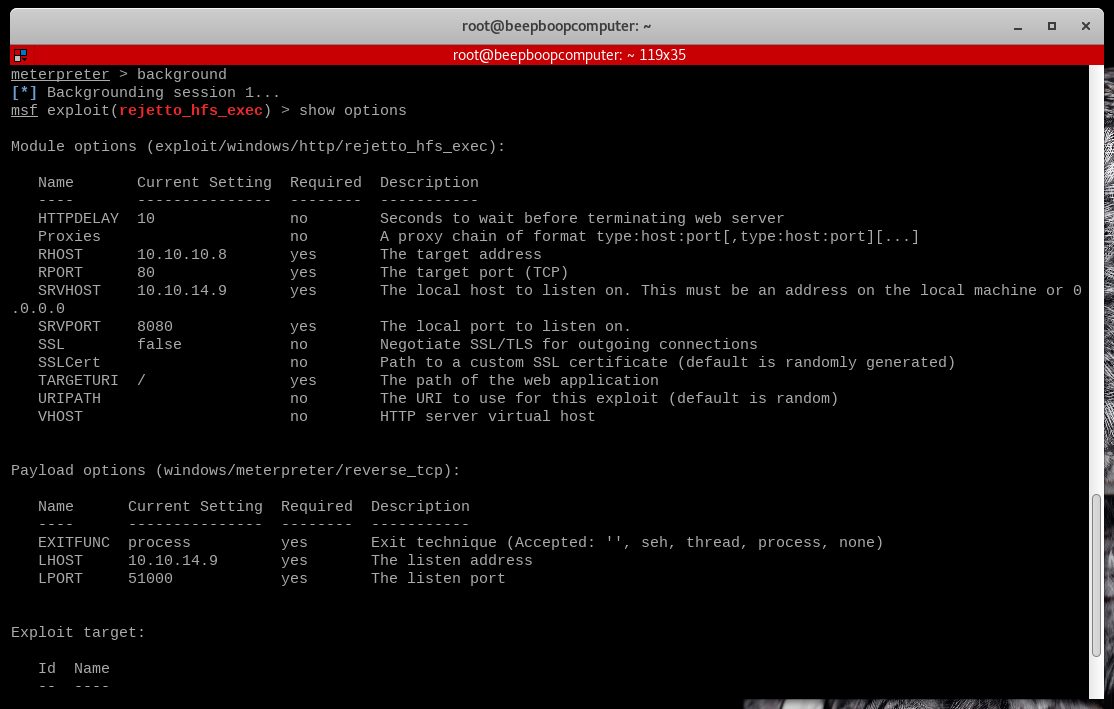
Task: Click the URIPATH option name
Action: (x=69, y=399)
